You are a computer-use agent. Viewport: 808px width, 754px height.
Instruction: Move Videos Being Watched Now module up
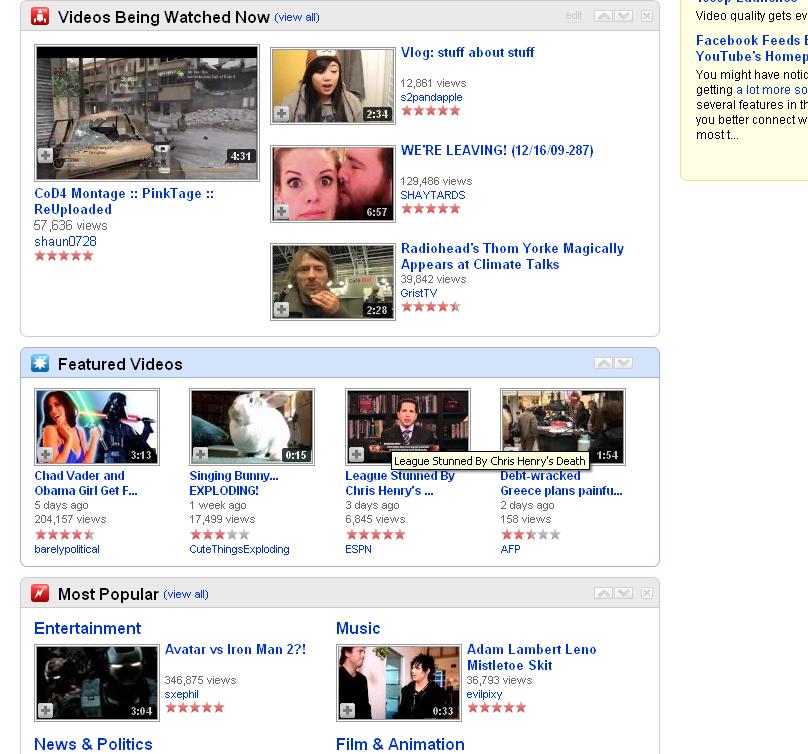pyautogui.click(x=603, y=16)
